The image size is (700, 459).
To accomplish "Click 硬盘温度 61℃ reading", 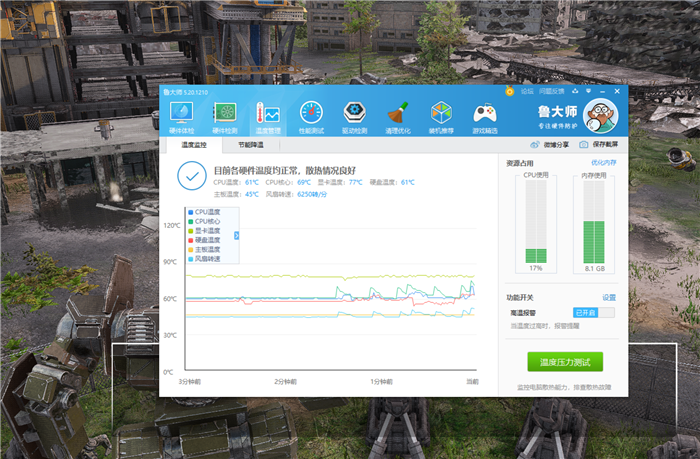I will point(392,182).
